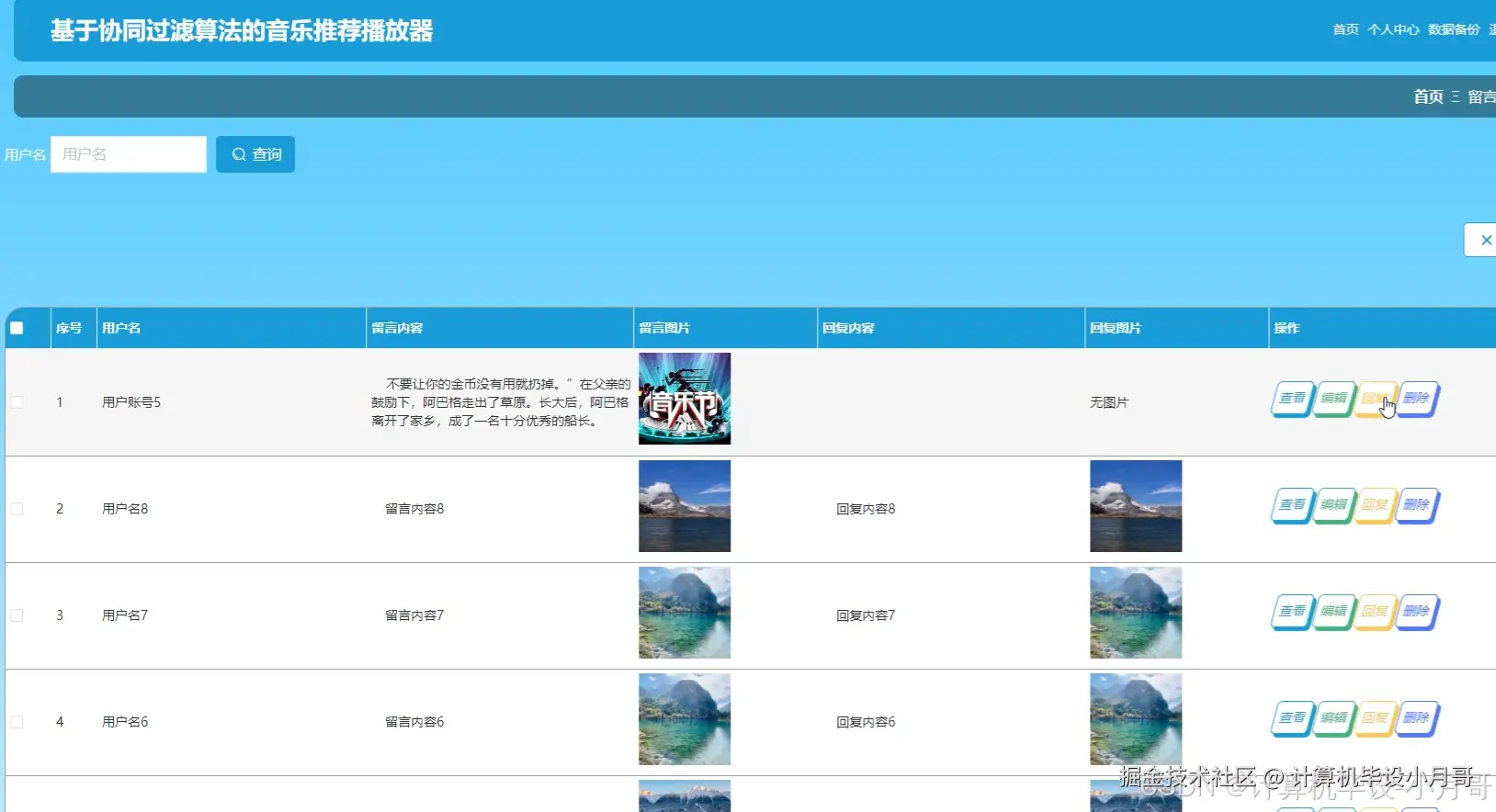Toggle the select-all checkbox in table header
Screen dimensions: 1496x812
(x=17, y=328)
